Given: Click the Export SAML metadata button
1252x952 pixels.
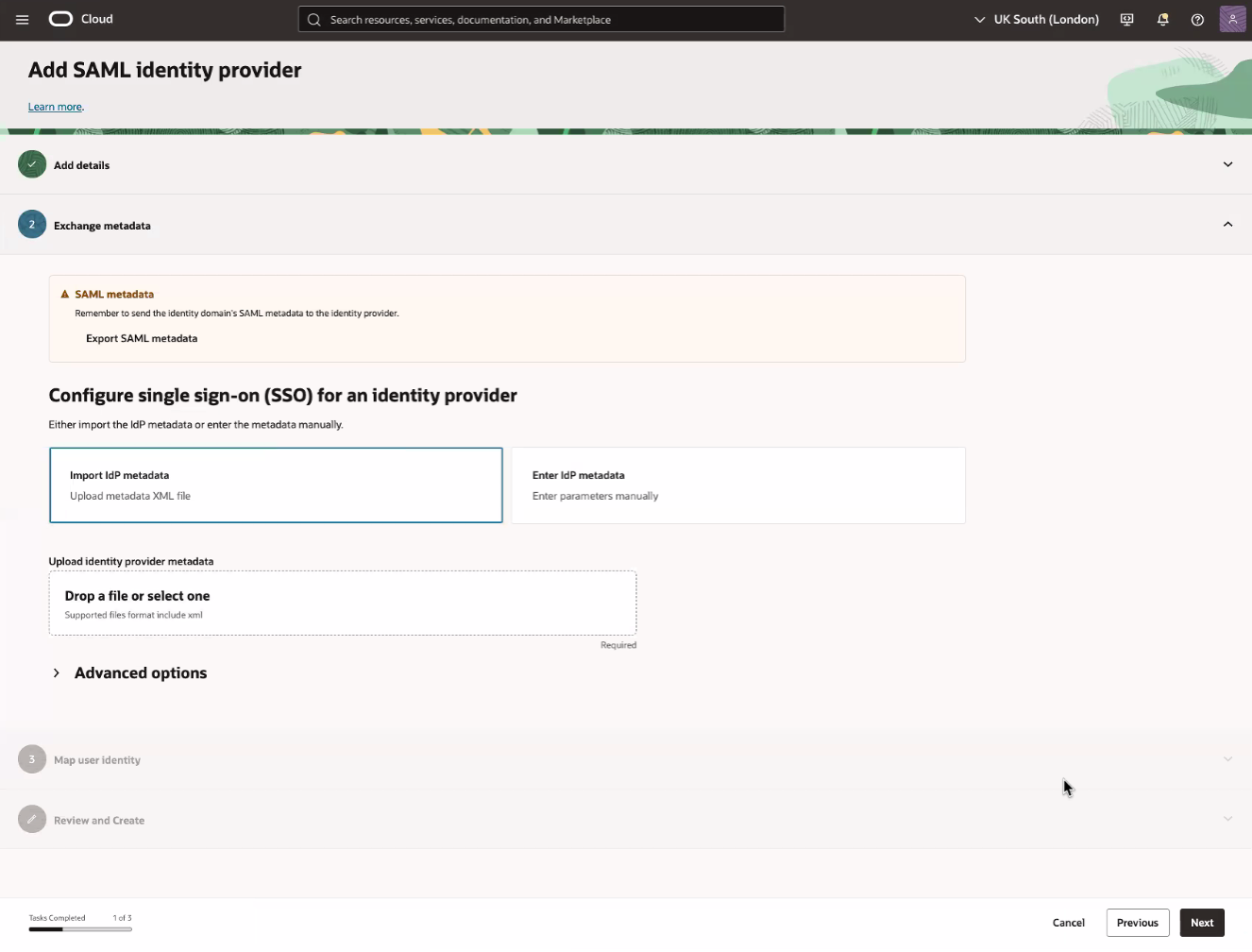Looking at the screenshot, I should pos(142,338).
